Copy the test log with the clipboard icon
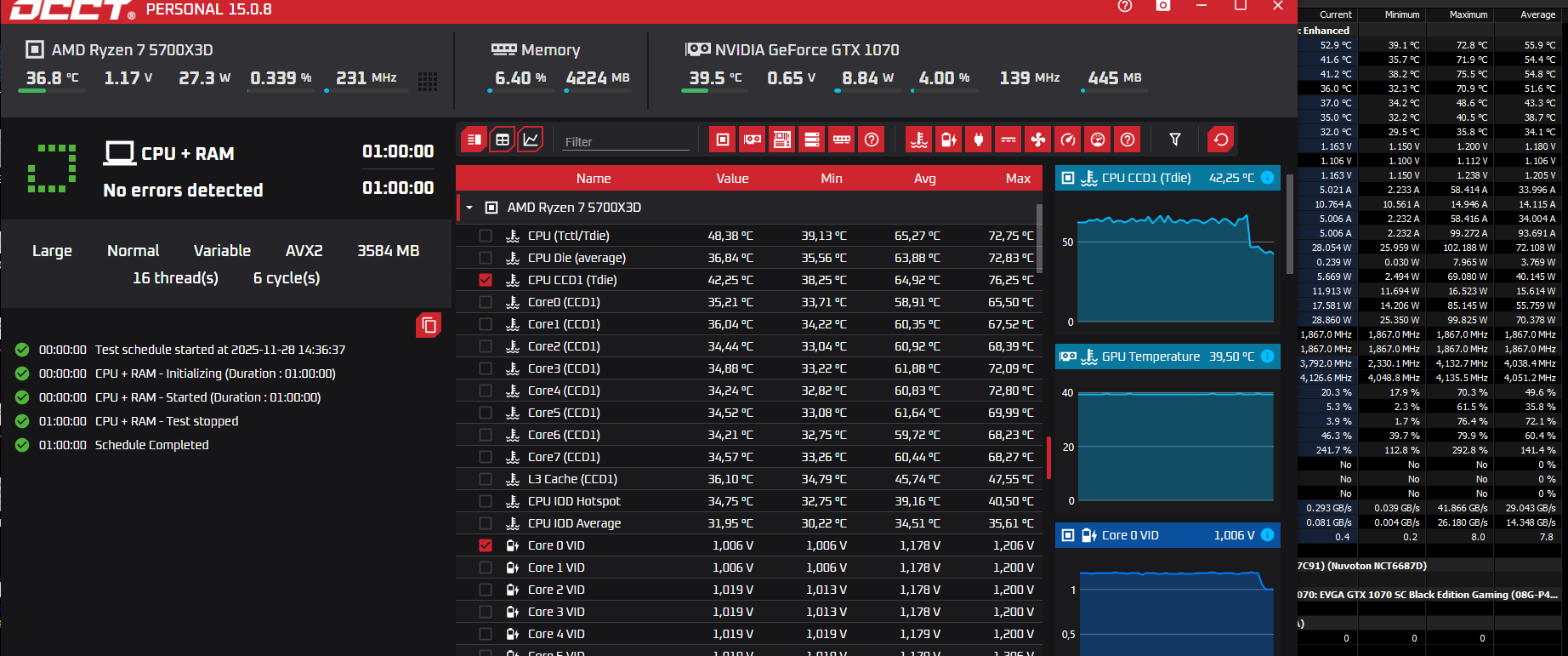Screen dimensions: 1568x656 point(429,325)
